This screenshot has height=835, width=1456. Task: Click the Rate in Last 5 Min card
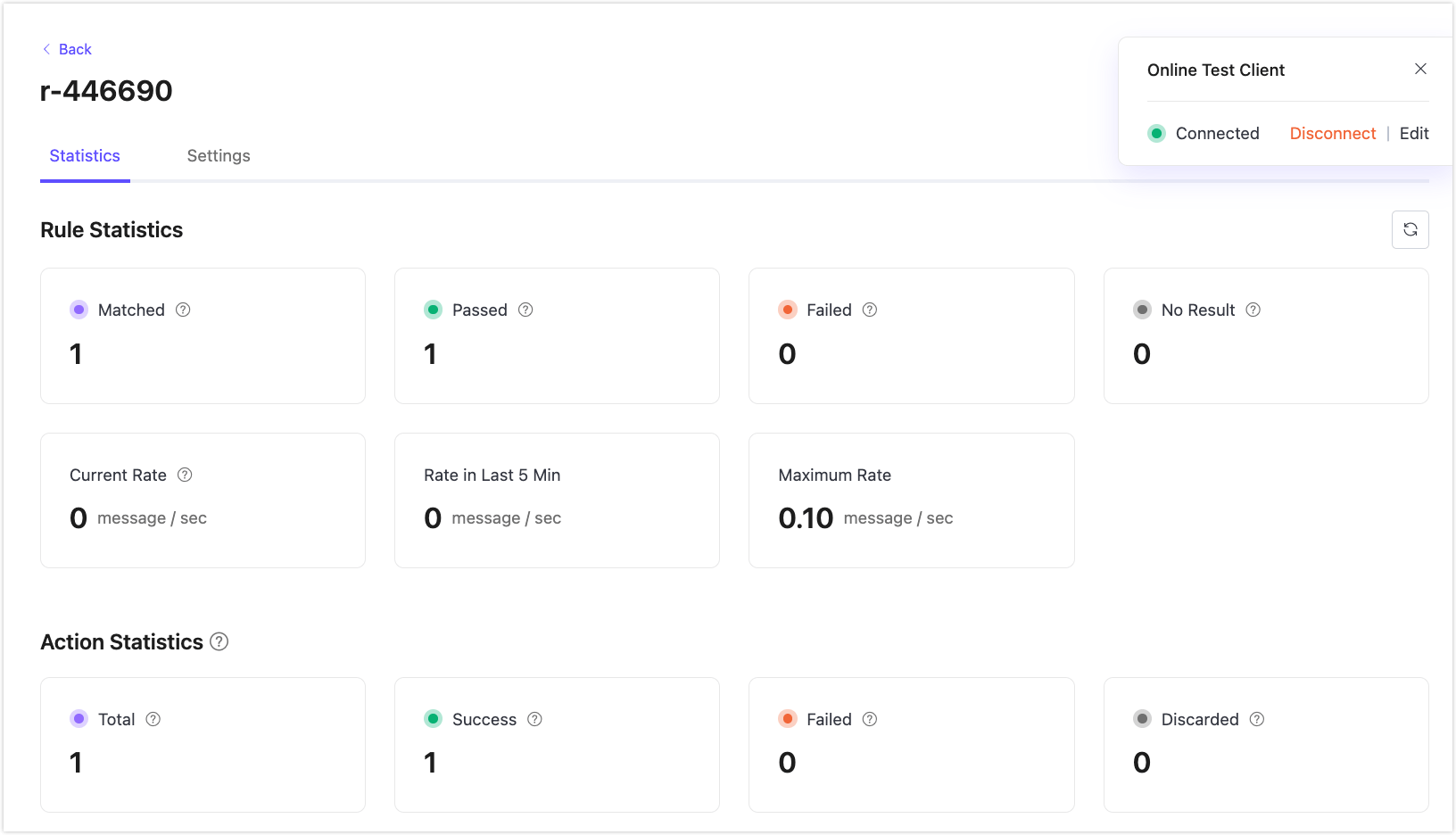[557, 500]
